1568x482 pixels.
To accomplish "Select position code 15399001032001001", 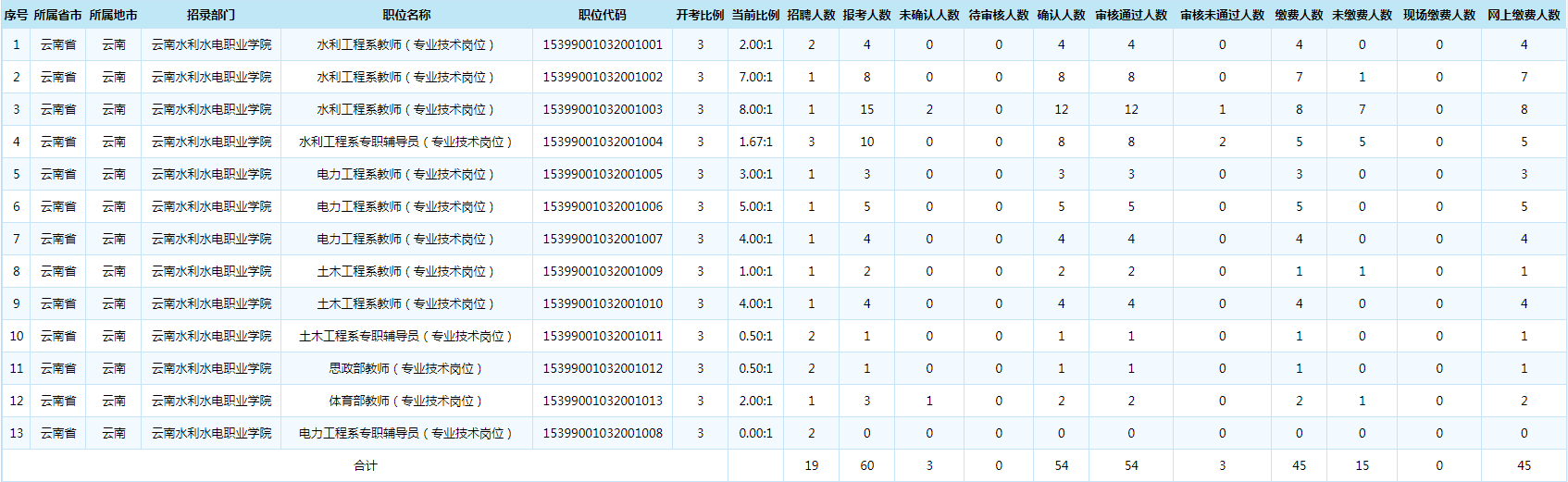I will coord(603,44).
